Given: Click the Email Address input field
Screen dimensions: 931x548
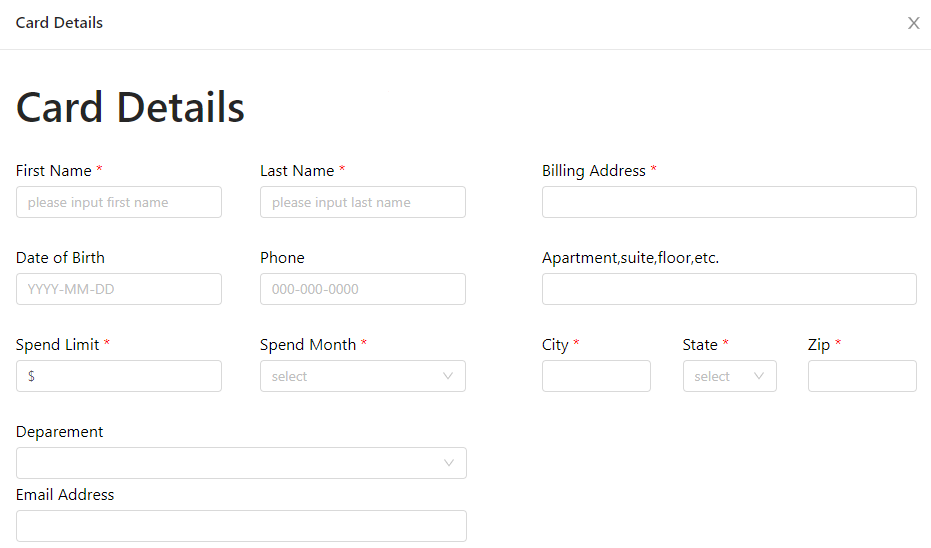Looking at the screenshot, I should (x=241, y=526).
